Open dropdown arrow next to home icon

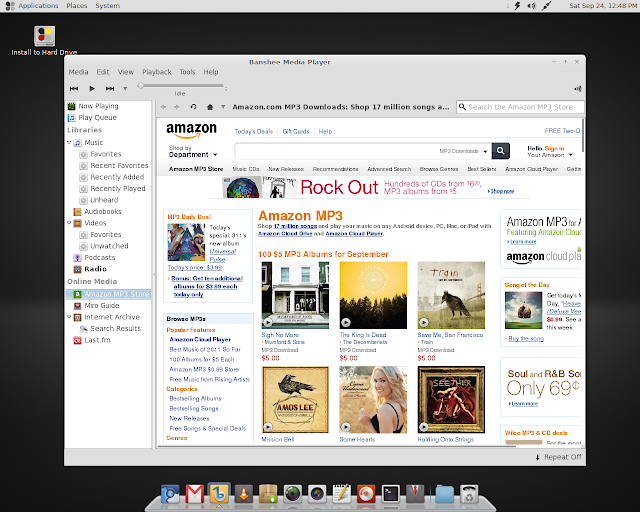point(223,107)
